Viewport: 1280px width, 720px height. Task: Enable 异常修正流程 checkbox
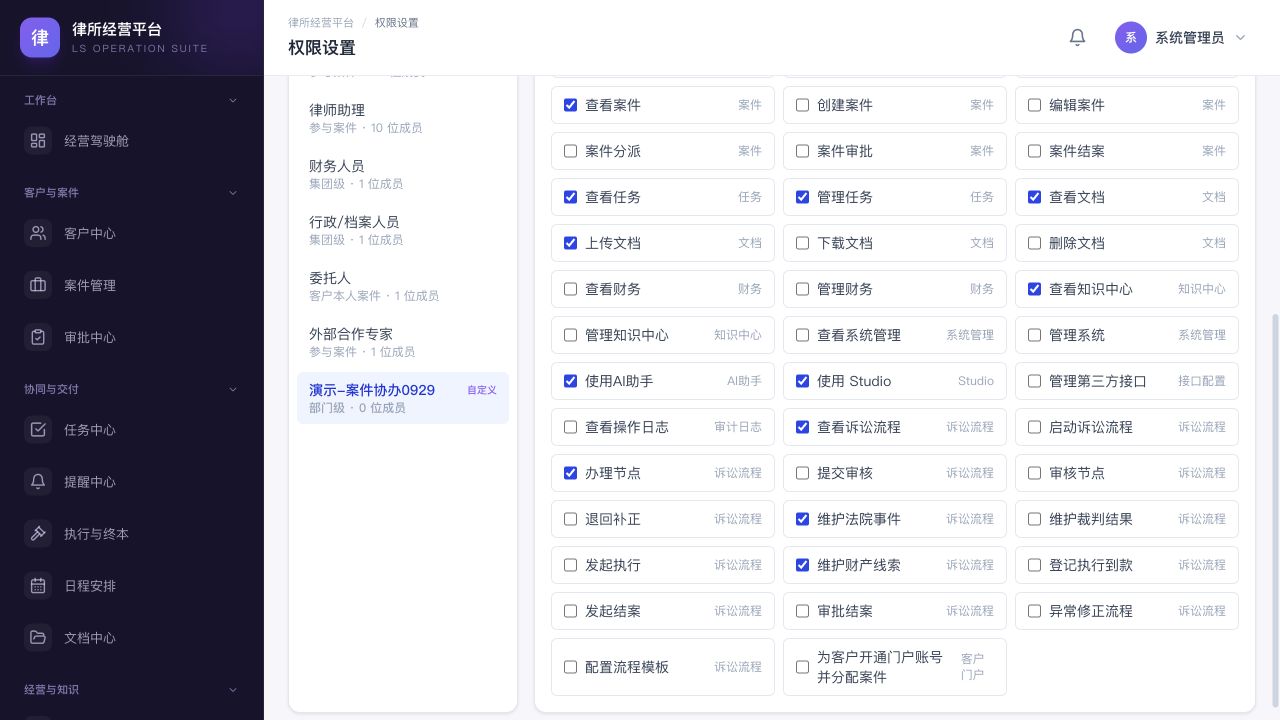[x=1034, y=611]
